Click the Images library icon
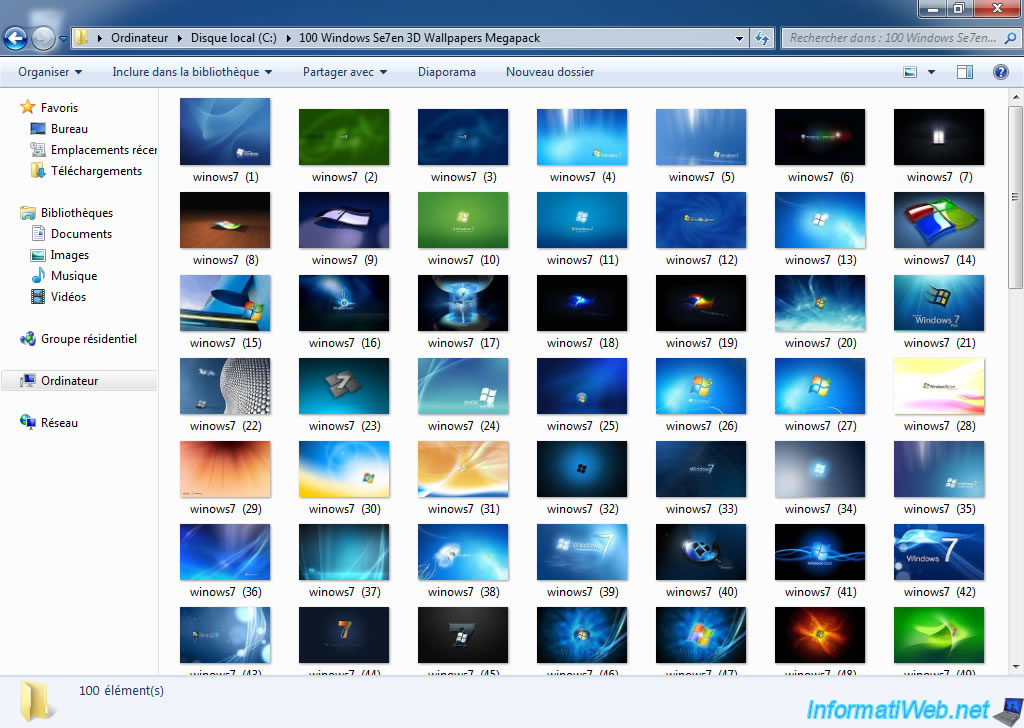The image size is (1024, 728). pyautogui.click(x=38, y=255)
